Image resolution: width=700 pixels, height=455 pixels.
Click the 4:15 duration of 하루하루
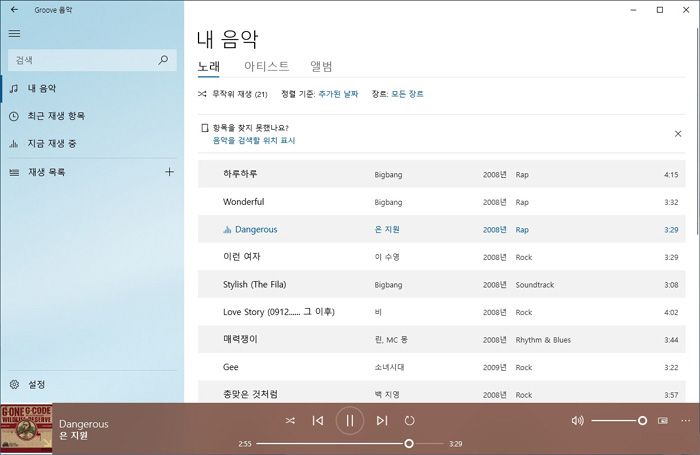pos(671,175)
